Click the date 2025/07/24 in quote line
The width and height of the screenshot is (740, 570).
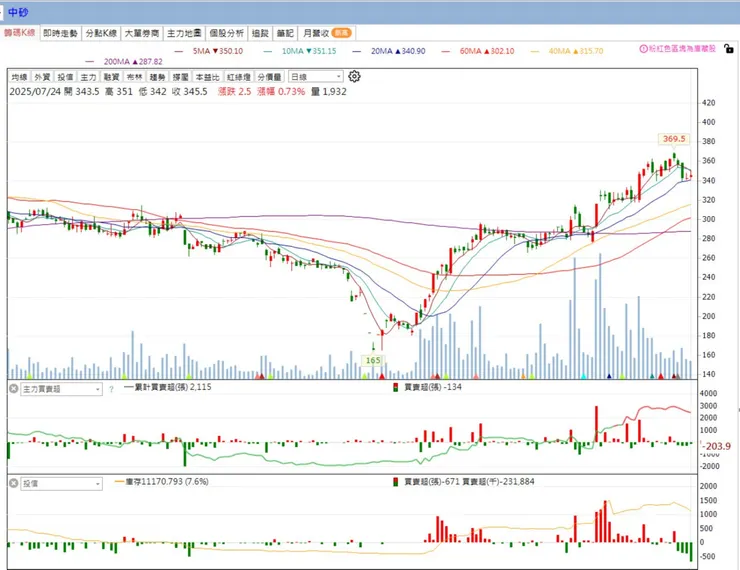point(35,92)
